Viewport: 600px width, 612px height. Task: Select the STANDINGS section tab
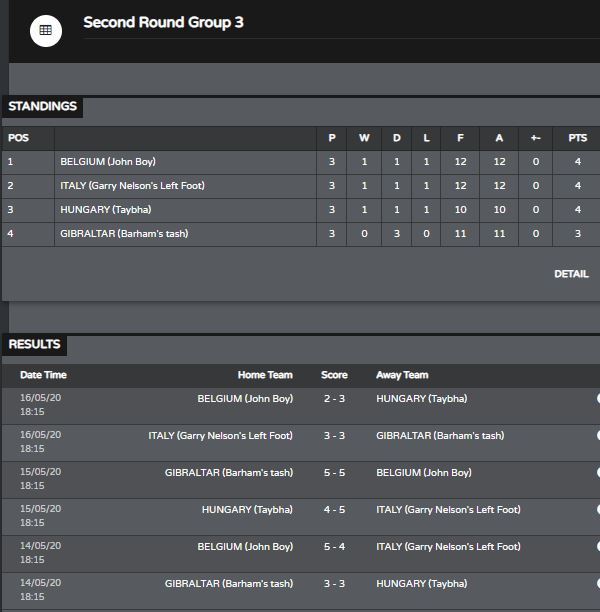pyautogui.click(x=43, y=106)
